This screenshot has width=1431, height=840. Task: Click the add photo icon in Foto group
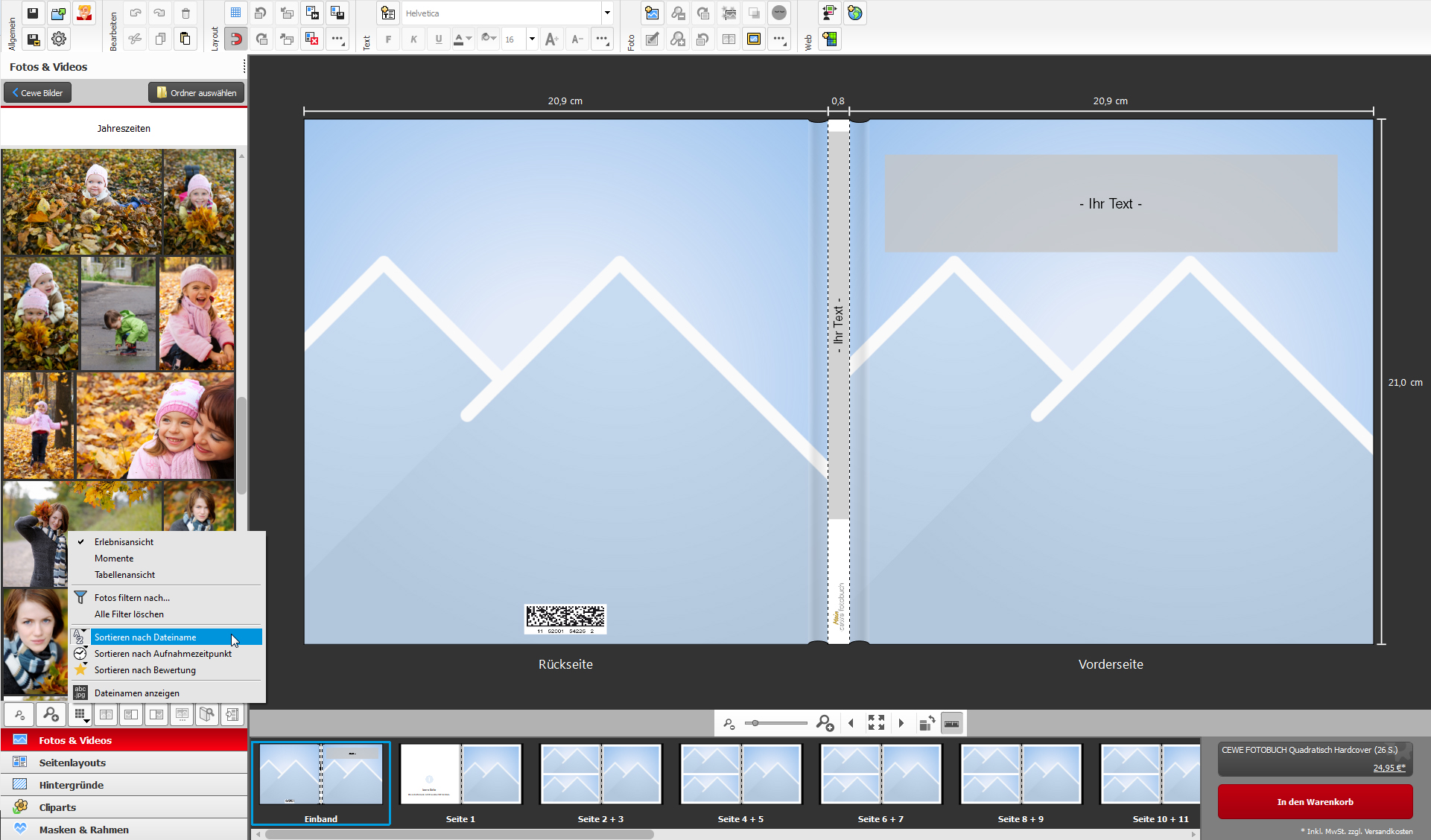coord(652,13)
